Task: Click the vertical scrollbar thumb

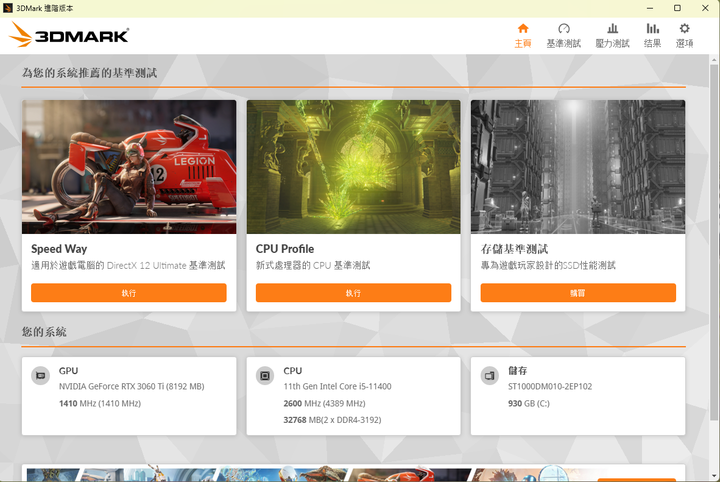Action: 714,241
